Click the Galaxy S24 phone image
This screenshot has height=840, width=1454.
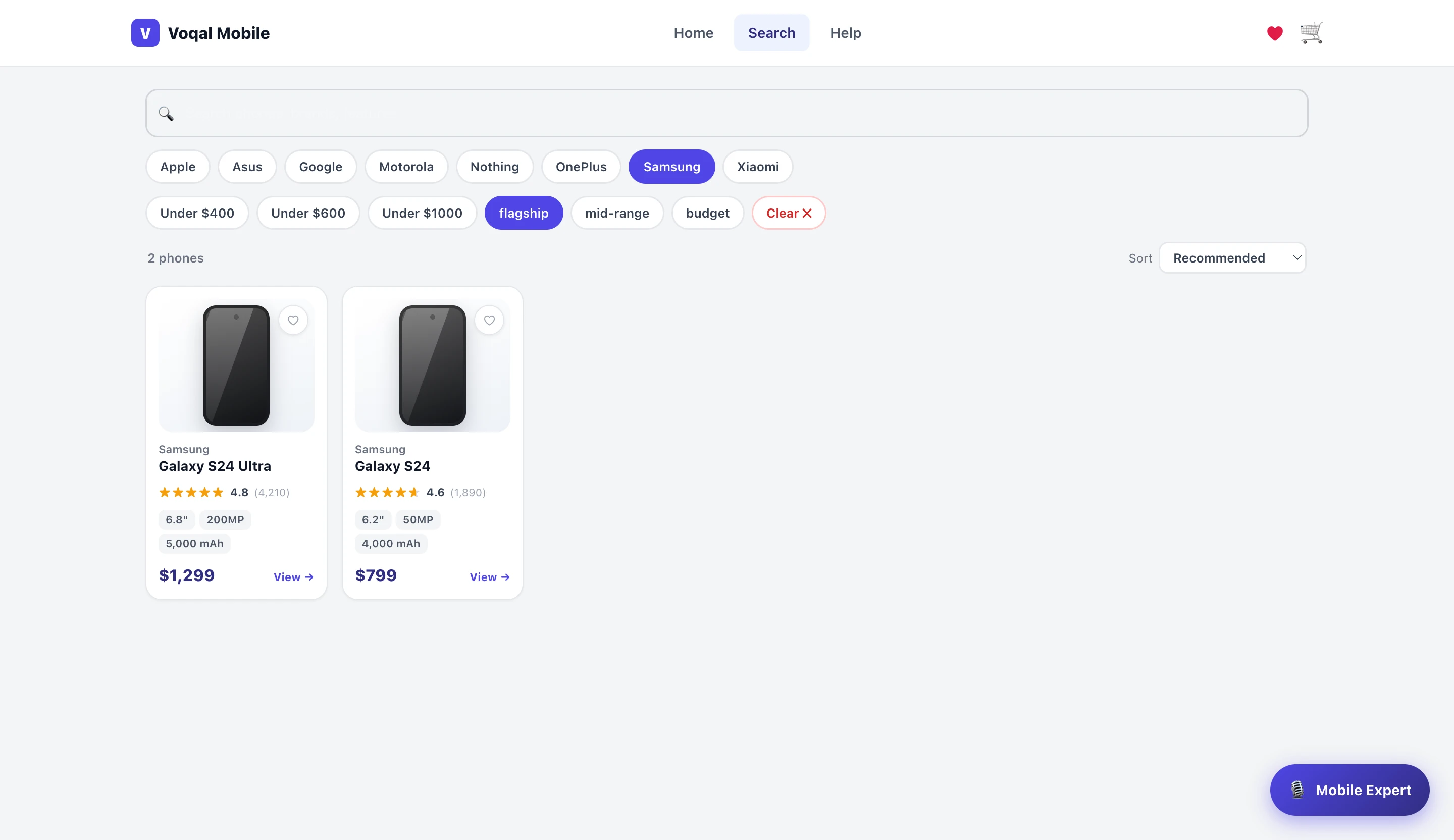click(x=433, y=365)
